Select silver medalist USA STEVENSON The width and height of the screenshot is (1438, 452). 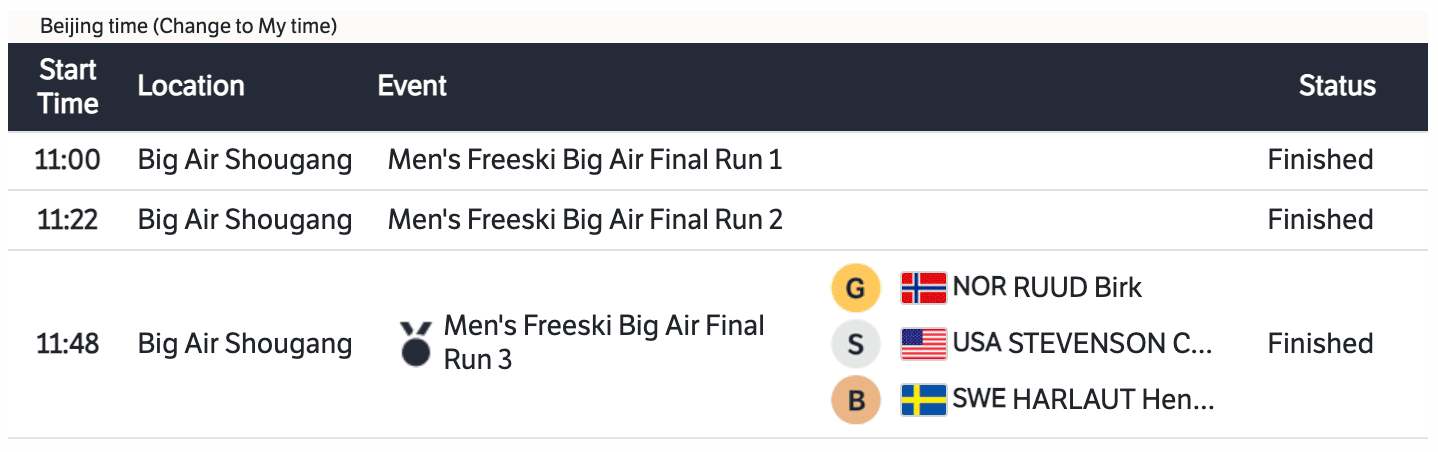point(1082,344)
